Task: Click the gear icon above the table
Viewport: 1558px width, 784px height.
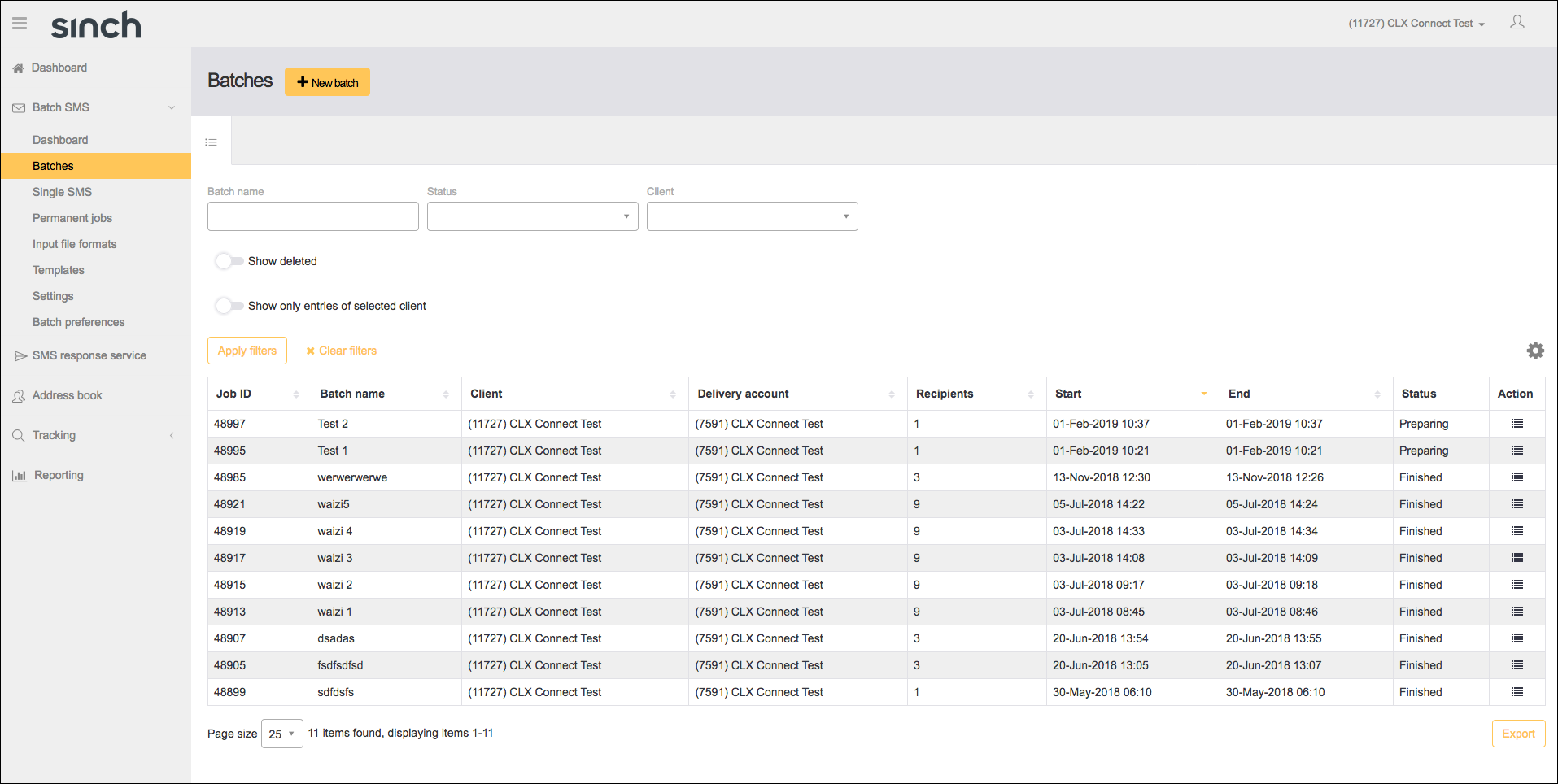Action: pyautogui.click(x=1535, y=350)
